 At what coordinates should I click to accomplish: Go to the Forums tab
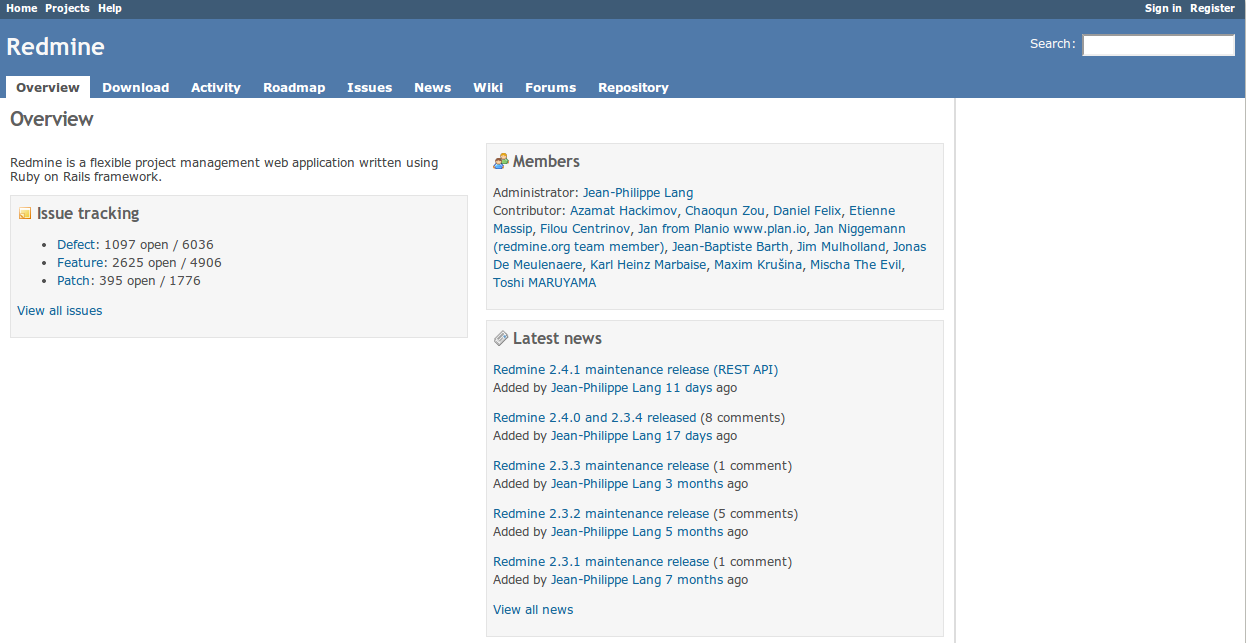(x=551, y=87)
